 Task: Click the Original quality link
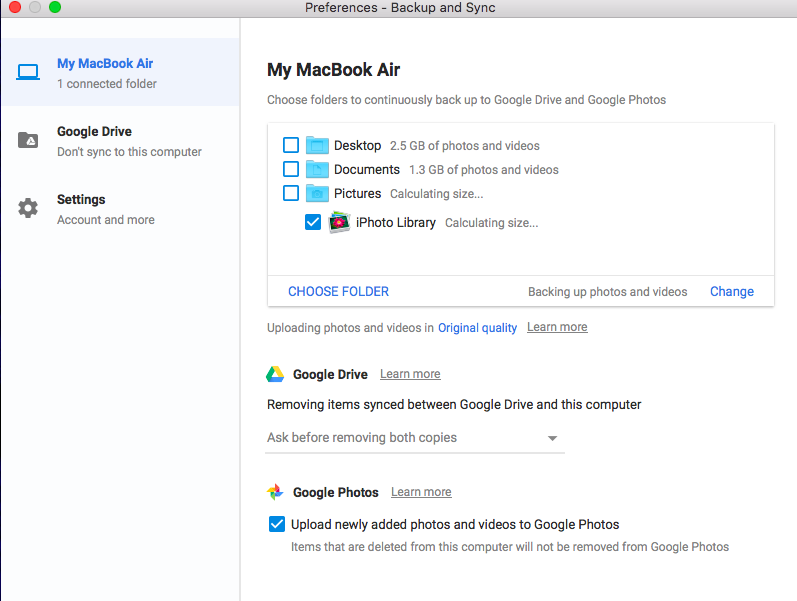[477, 328]
